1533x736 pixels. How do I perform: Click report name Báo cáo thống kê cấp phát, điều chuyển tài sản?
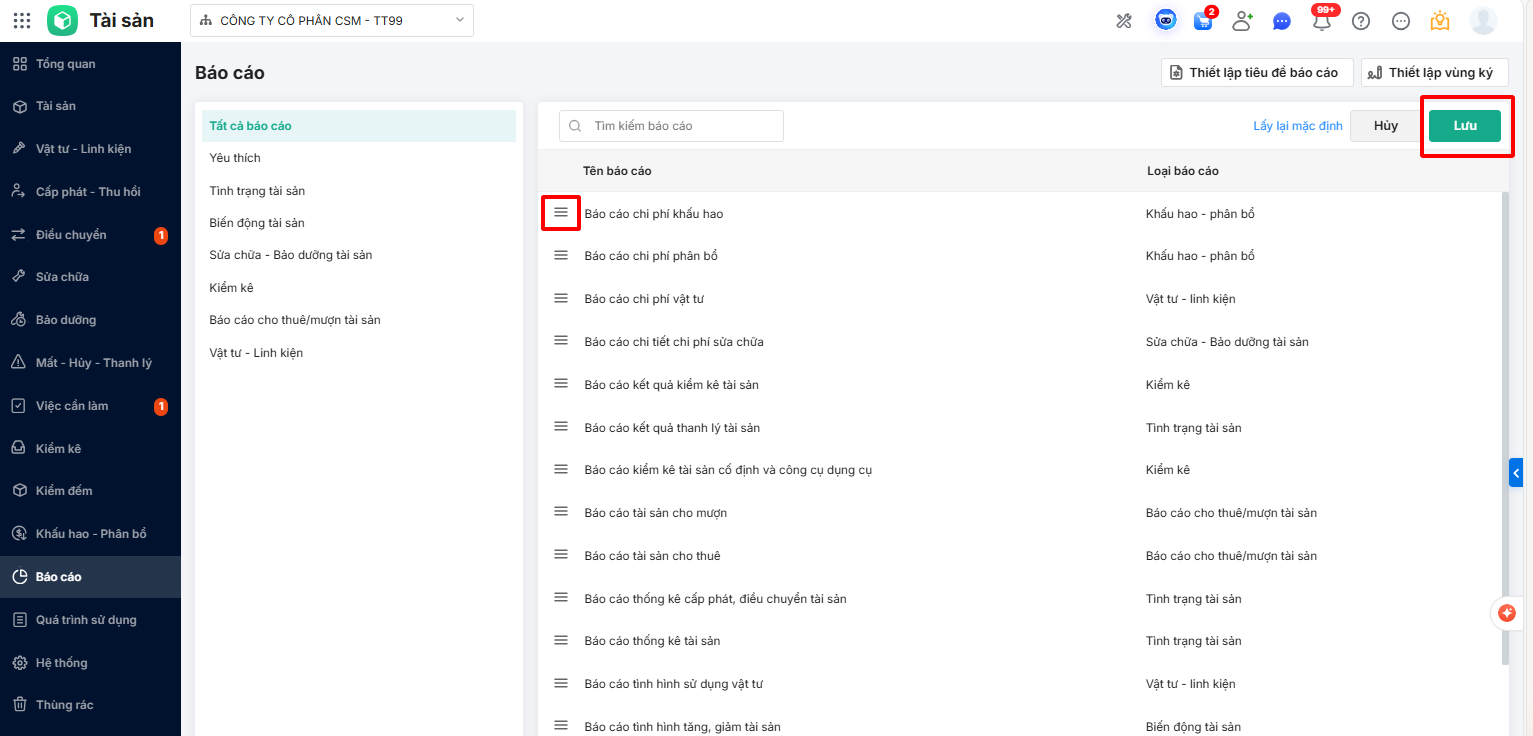pos(715,599)
